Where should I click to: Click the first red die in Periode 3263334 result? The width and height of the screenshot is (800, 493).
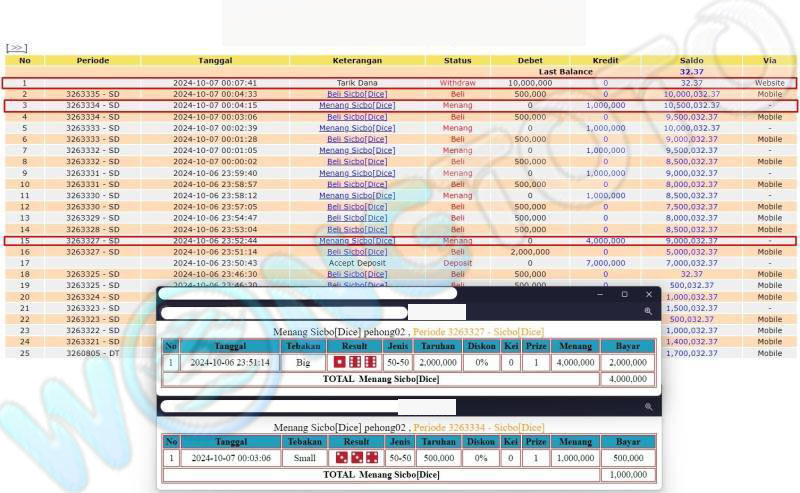340,457
